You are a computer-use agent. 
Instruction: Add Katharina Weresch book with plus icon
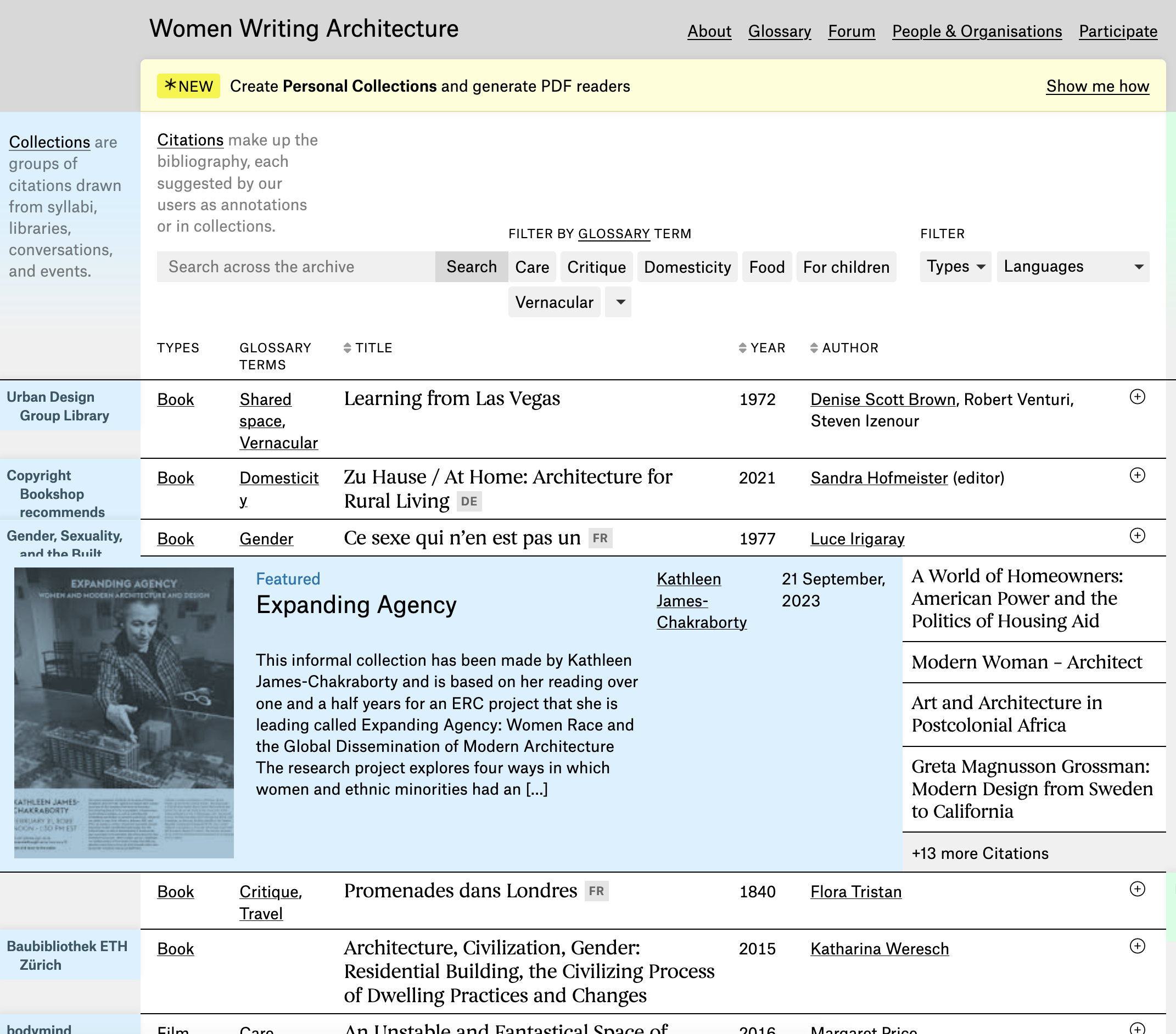click(x=1137, y=946)
